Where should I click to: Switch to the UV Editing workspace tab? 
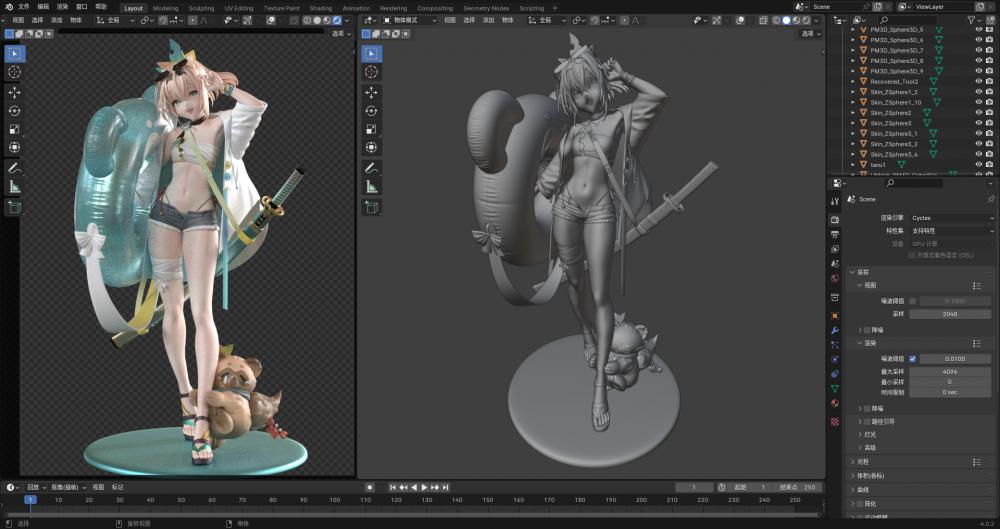[x=239, y=8]
